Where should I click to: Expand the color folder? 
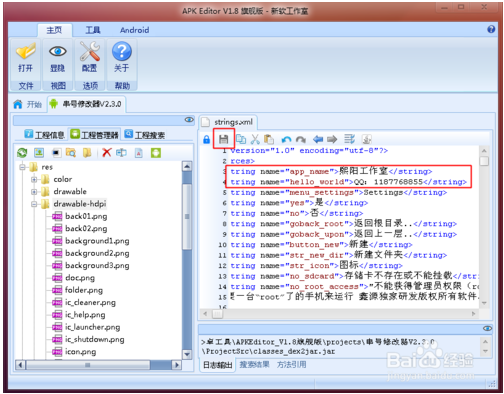[34, 180]
